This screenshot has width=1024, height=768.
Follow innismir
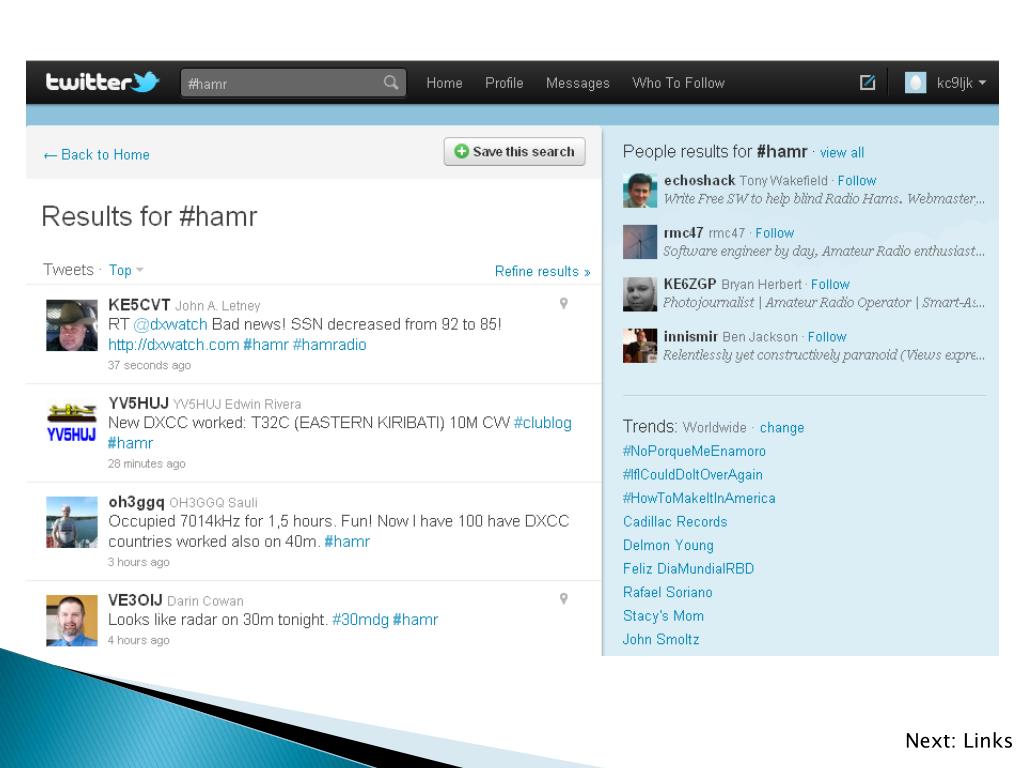827,337
